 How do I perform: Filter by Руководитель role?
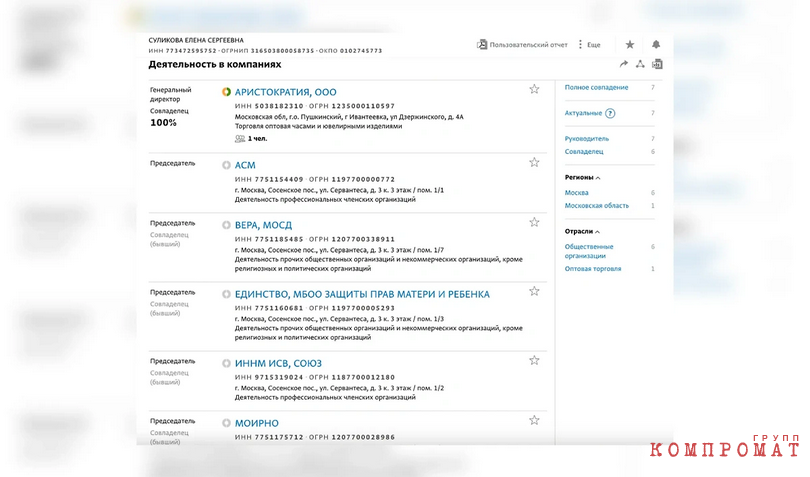pyautogui.click(x=586, y=139)
